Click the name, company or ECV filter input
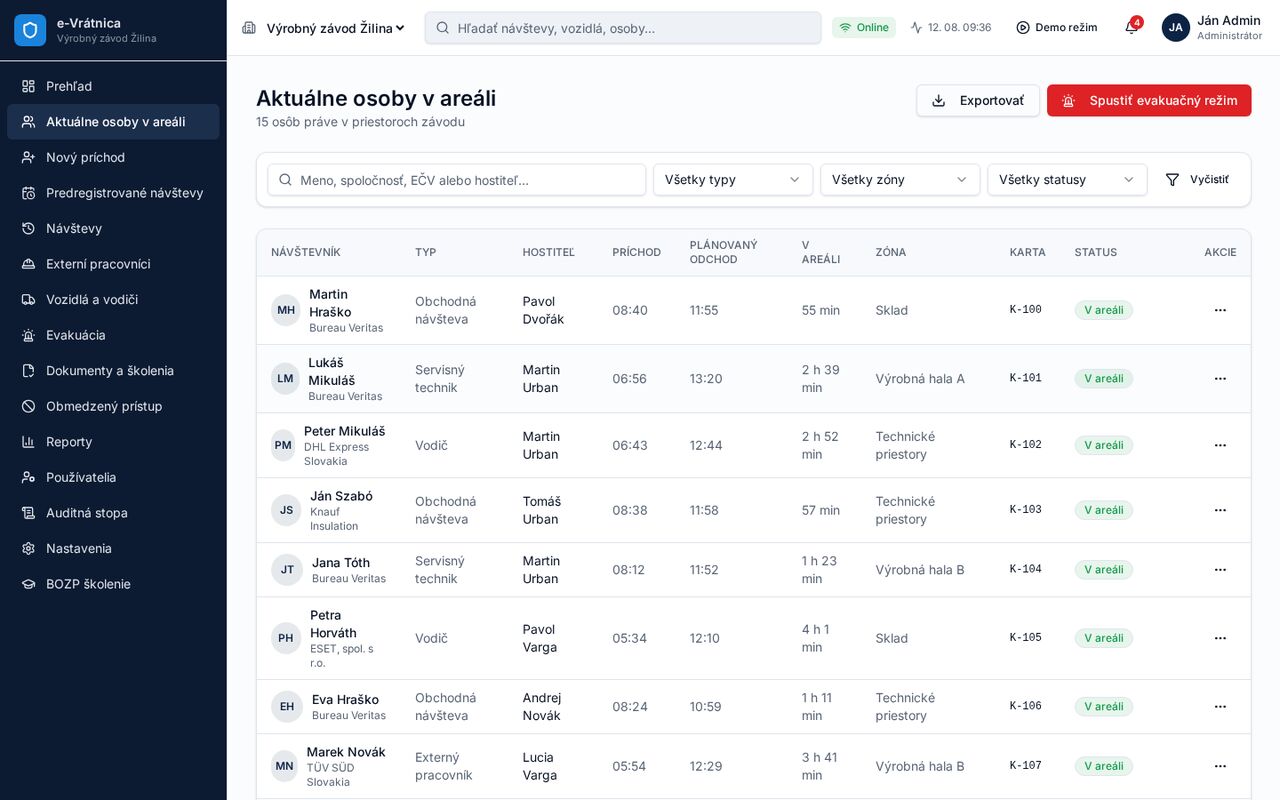Screen dimensions: 1280x800 [457, 180]
